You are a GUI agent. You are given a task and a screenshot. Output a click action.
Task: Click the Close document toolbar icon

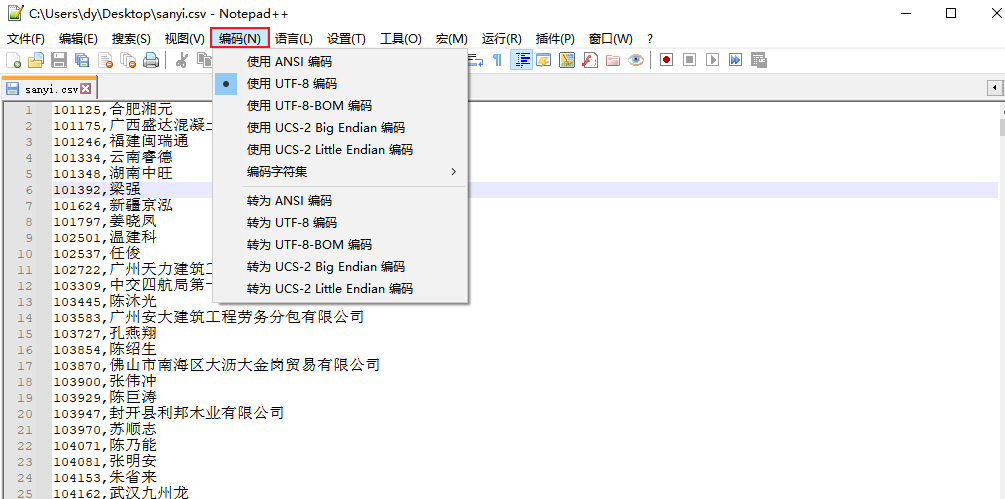point(105,60)
